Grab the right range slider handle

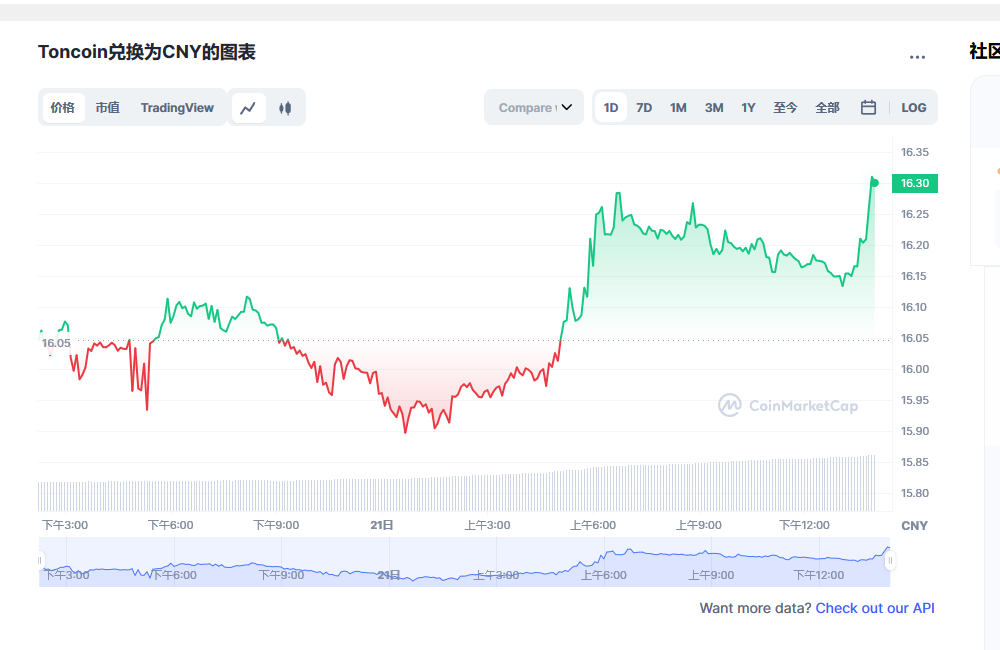[890, 561]
